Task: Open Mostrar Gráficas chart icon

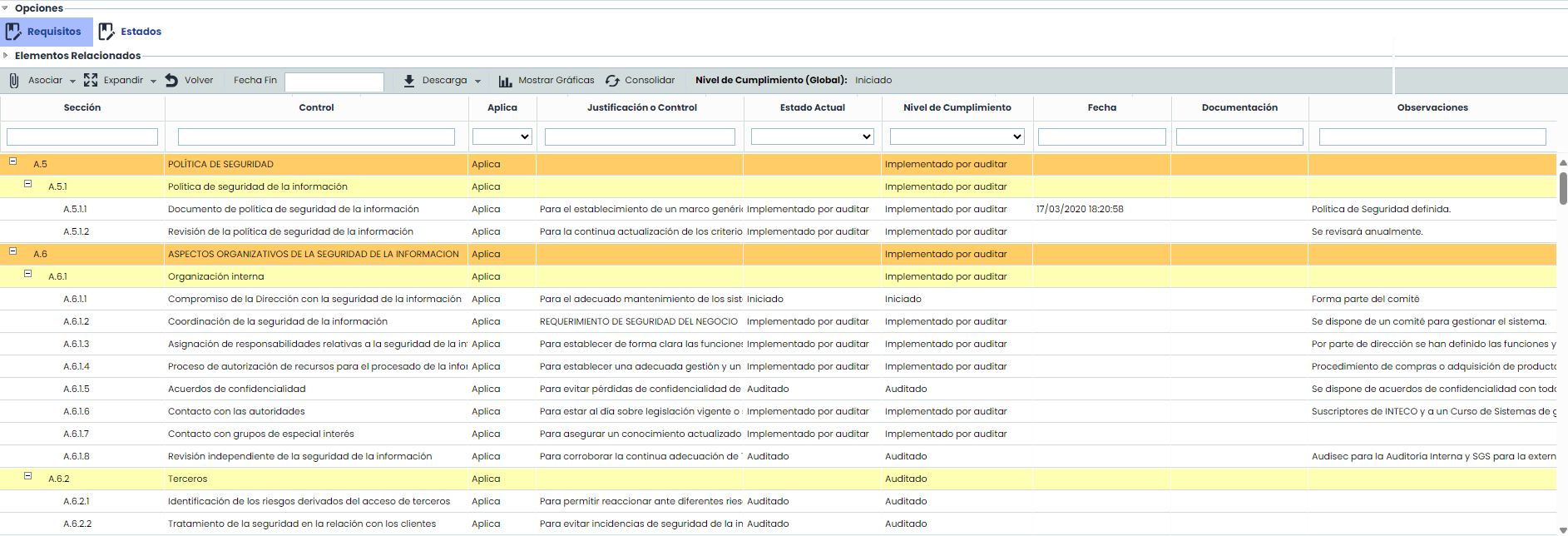Action: (505, 81)
